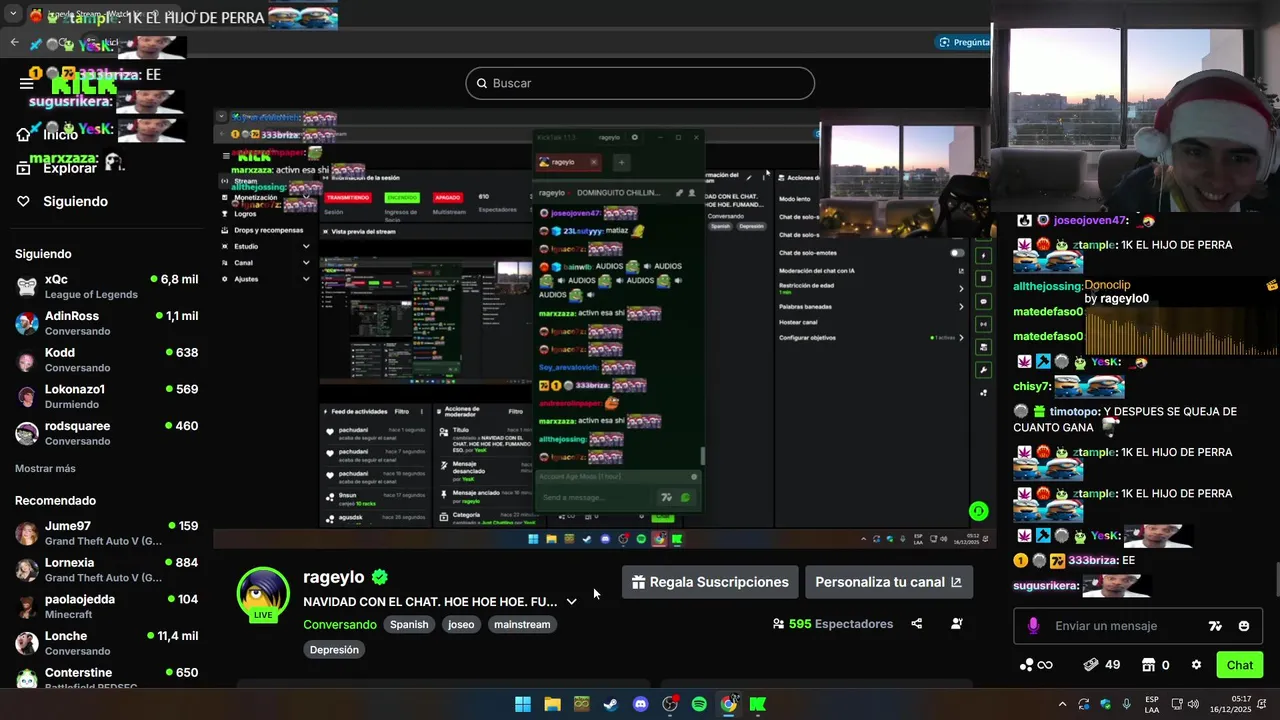1280x720 pixels.
Task: Open Steam from taskbar
Action: point(610,704)
